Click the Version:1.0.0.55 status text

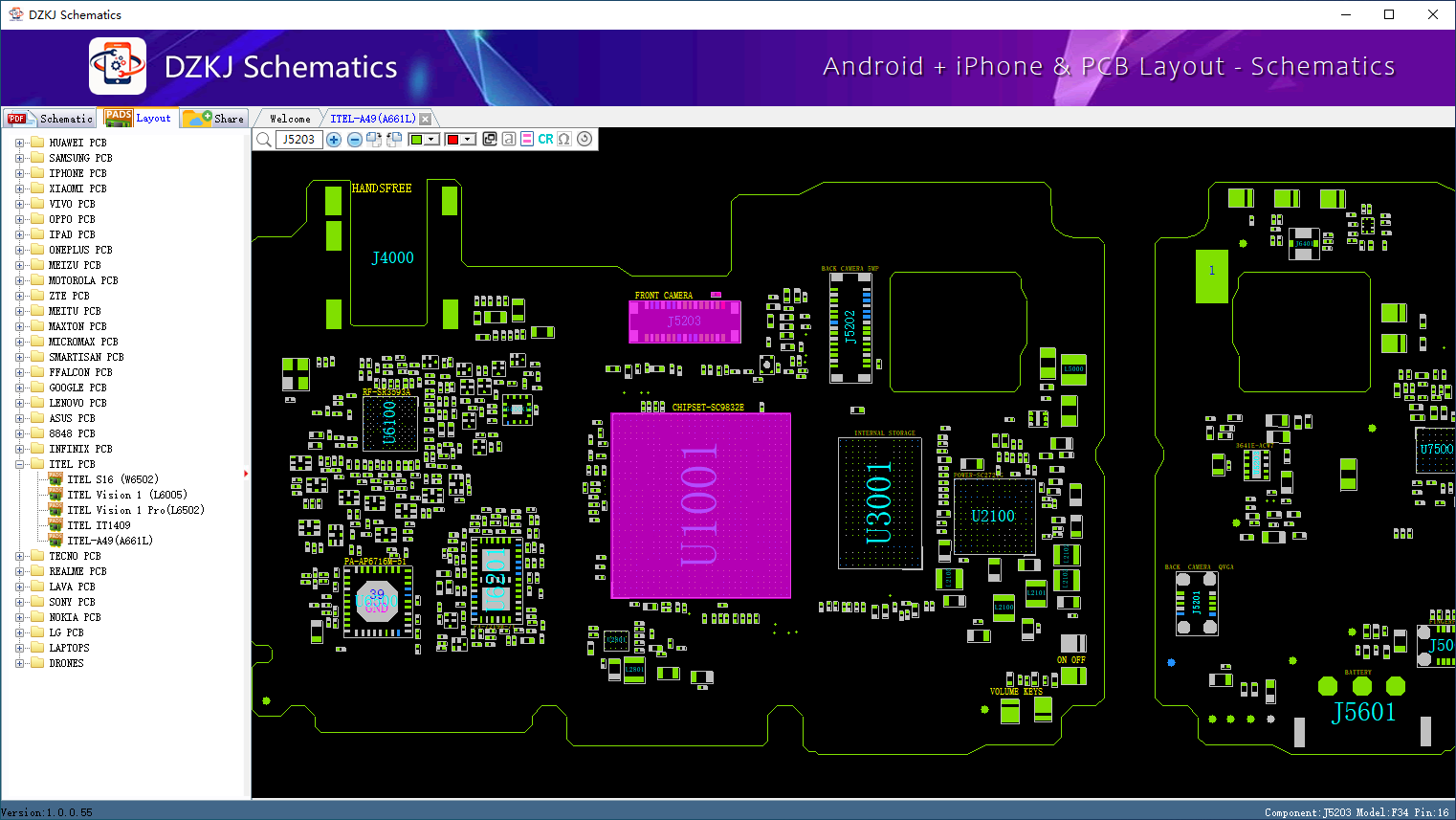click(x=47, y=812)
